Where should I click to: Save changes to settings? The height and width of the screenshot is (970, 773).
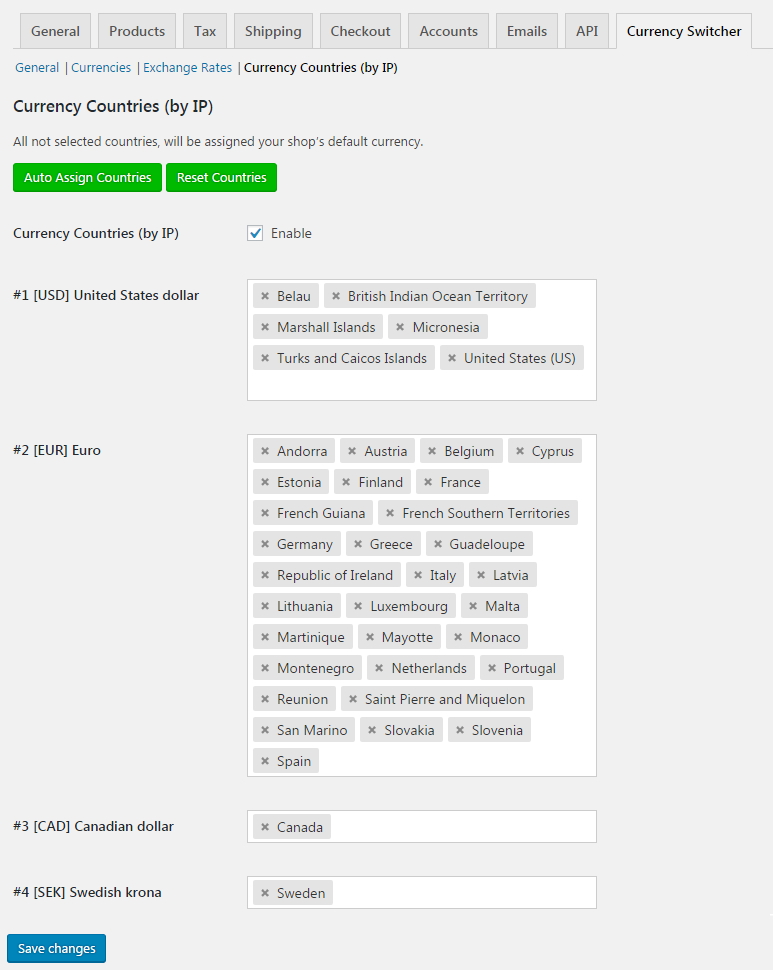point(57,948)
